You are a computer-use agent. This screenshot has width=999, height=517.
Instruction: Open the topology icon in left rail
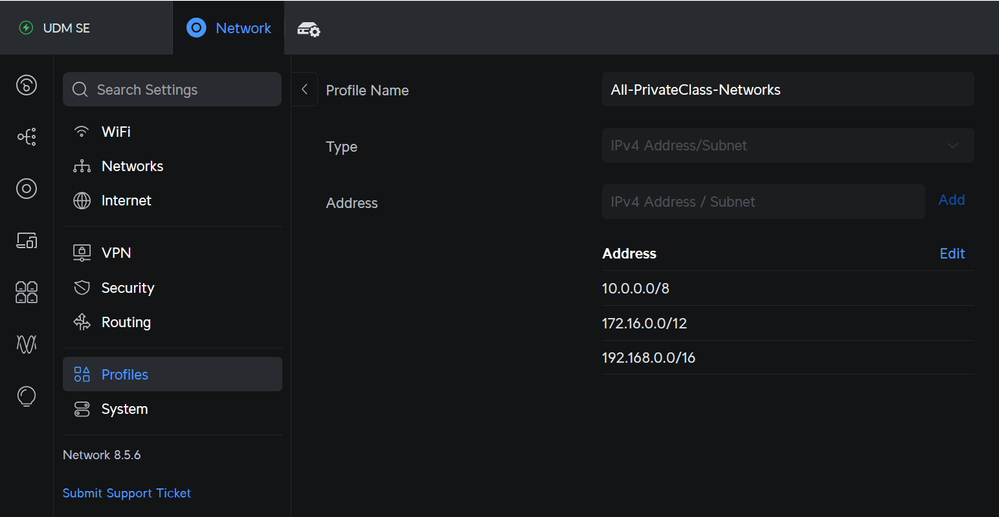[x=27, y=137]
